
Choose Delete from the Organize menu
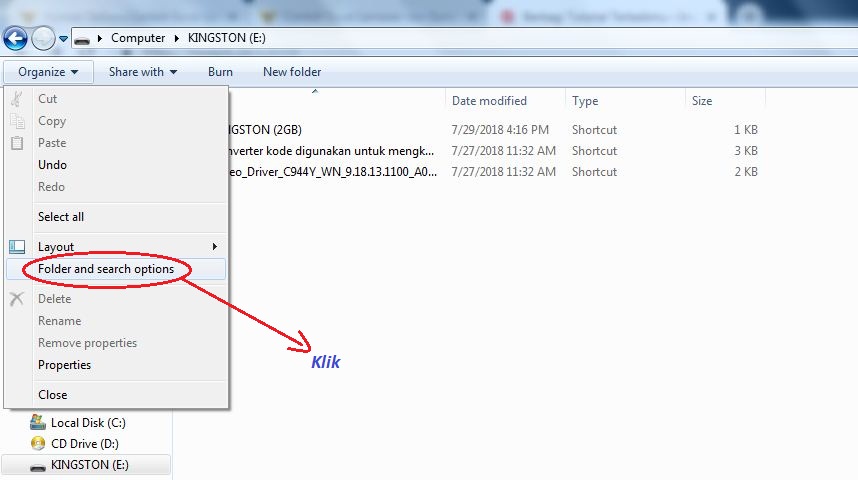pos(115,299)
